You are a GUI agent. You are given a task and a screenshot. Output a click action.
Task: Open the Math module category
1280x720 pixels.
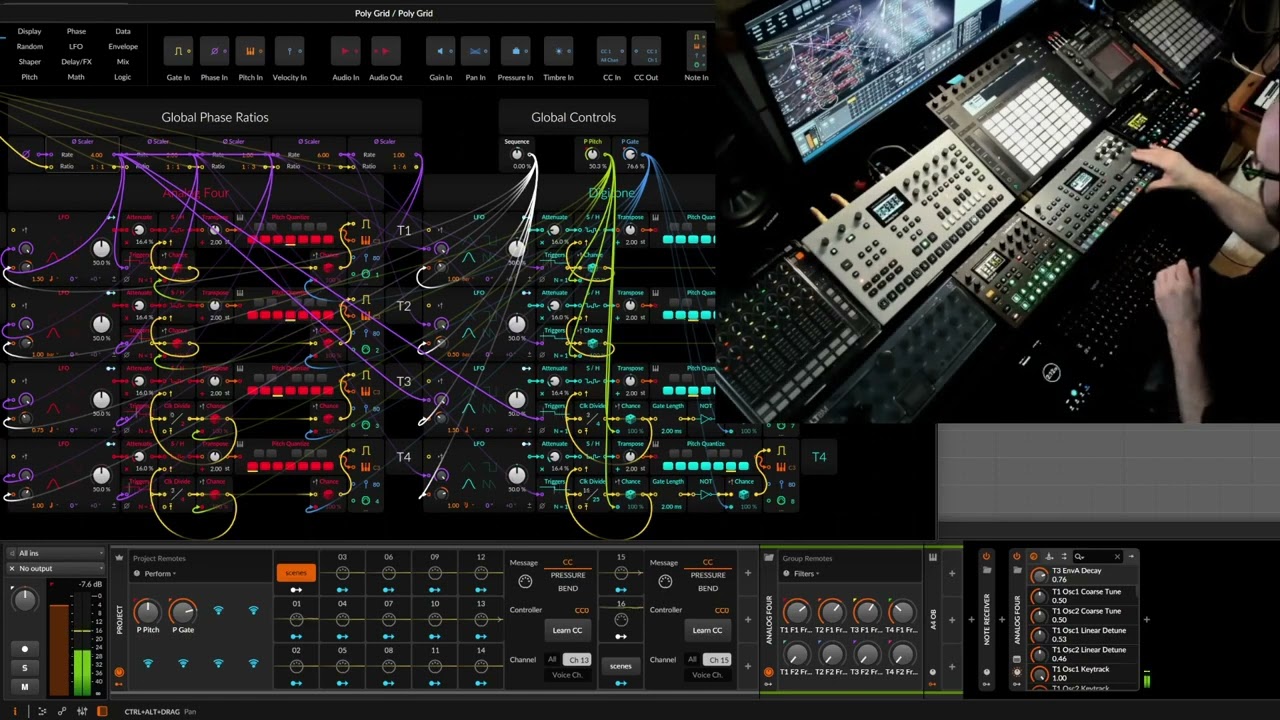[76, 77]
